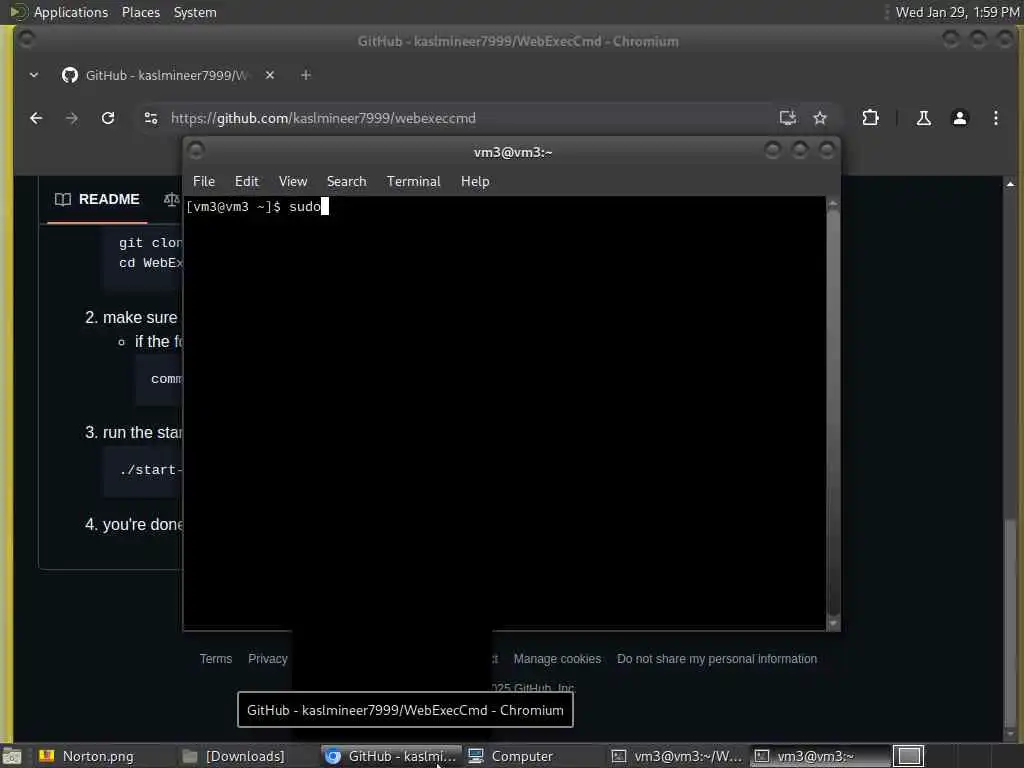1024x768 pixels.
Task: Click the Terms link in GitHub footer
Action: click(216, 659)
